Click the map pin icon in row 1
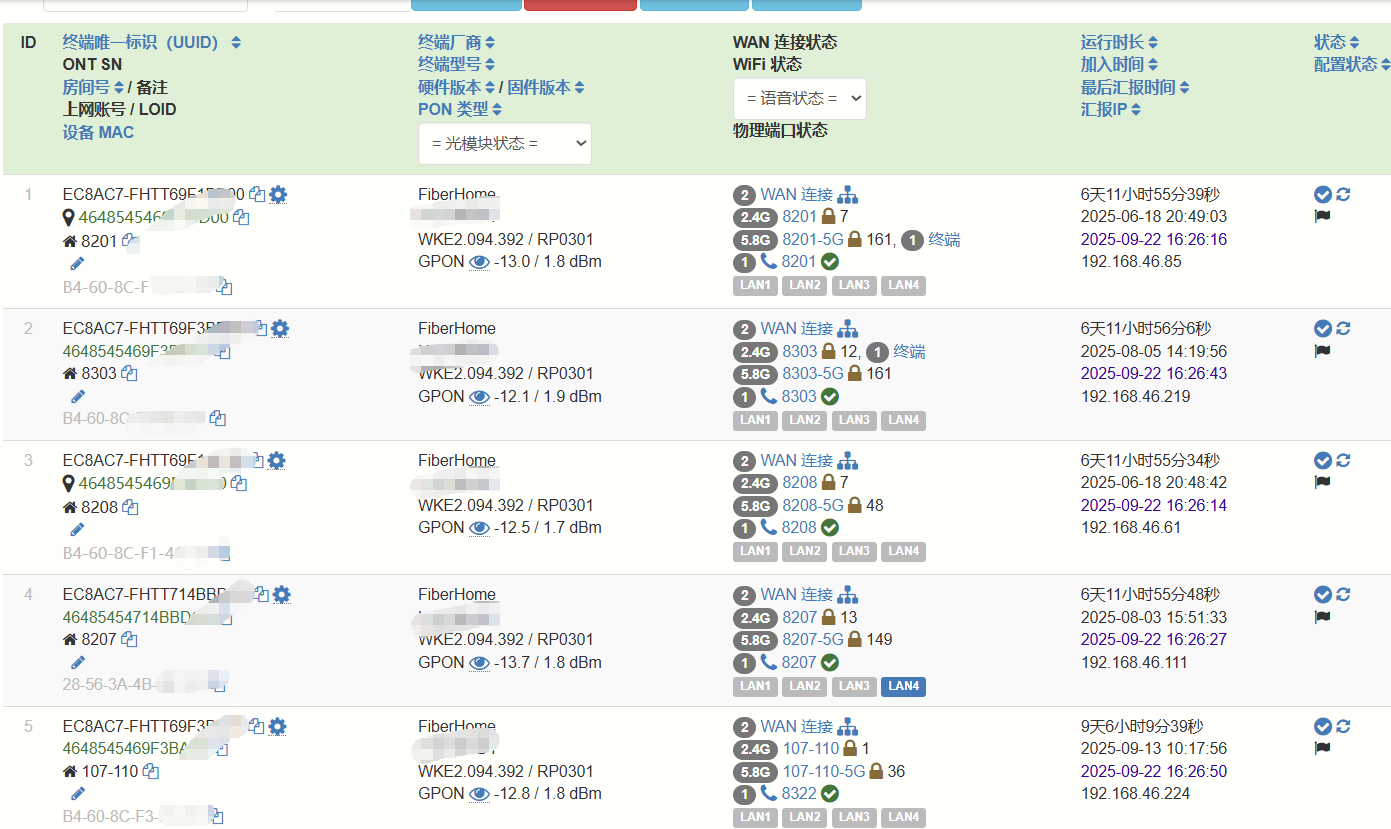The height and width of the screenshot is (829, 1391). click(x=69, y=217)
